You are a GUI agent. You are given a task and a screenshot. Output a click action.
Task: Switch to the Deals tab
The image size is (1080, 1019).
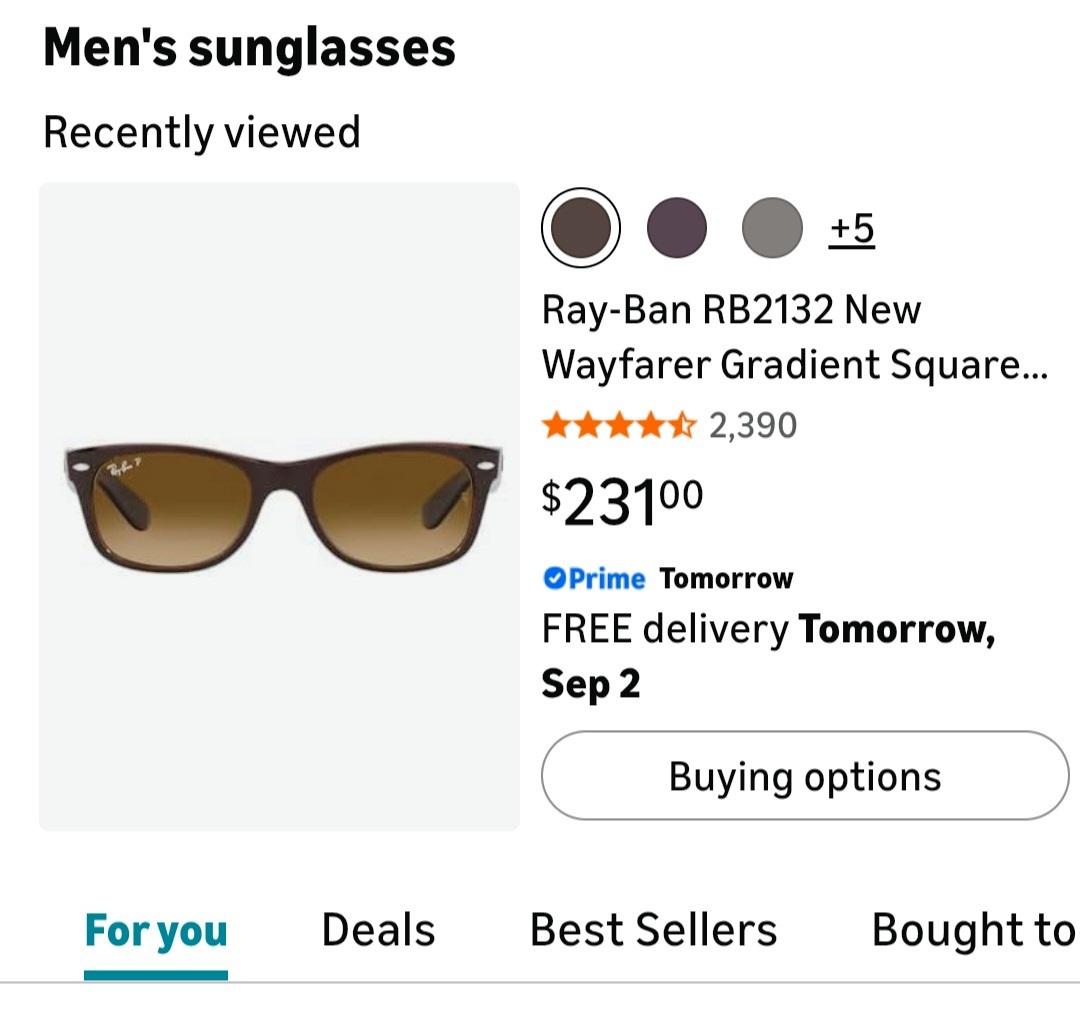pos(378,930)
